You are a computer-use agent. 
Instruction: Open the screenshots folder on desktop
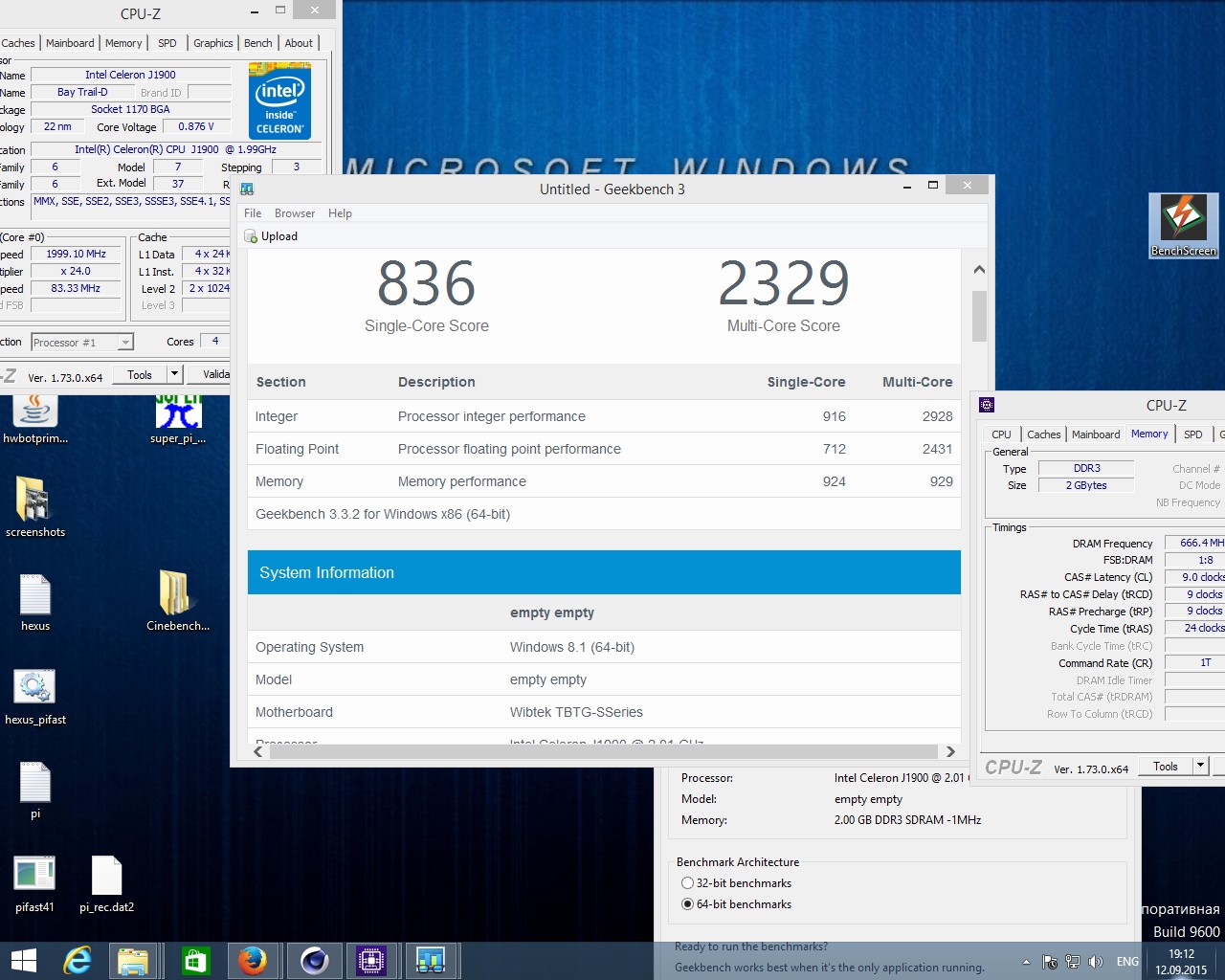[35, 507]
